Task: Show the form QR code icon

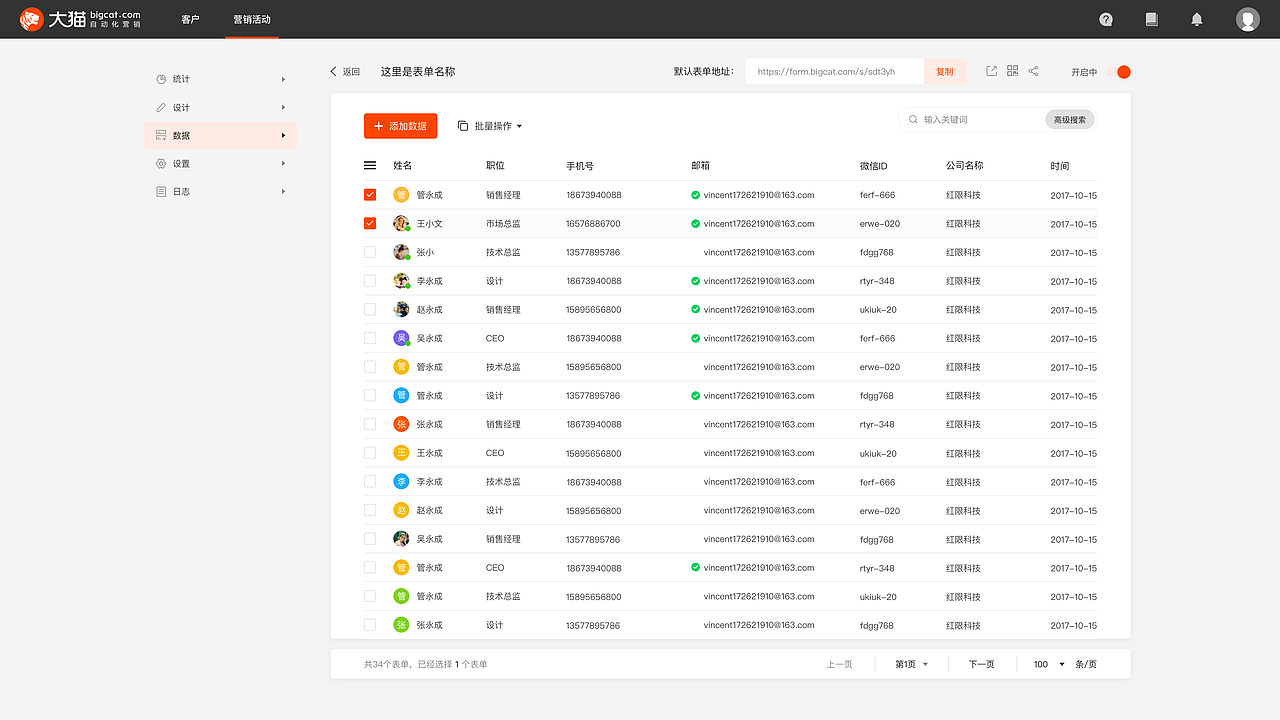Action: click(1012, 71)
